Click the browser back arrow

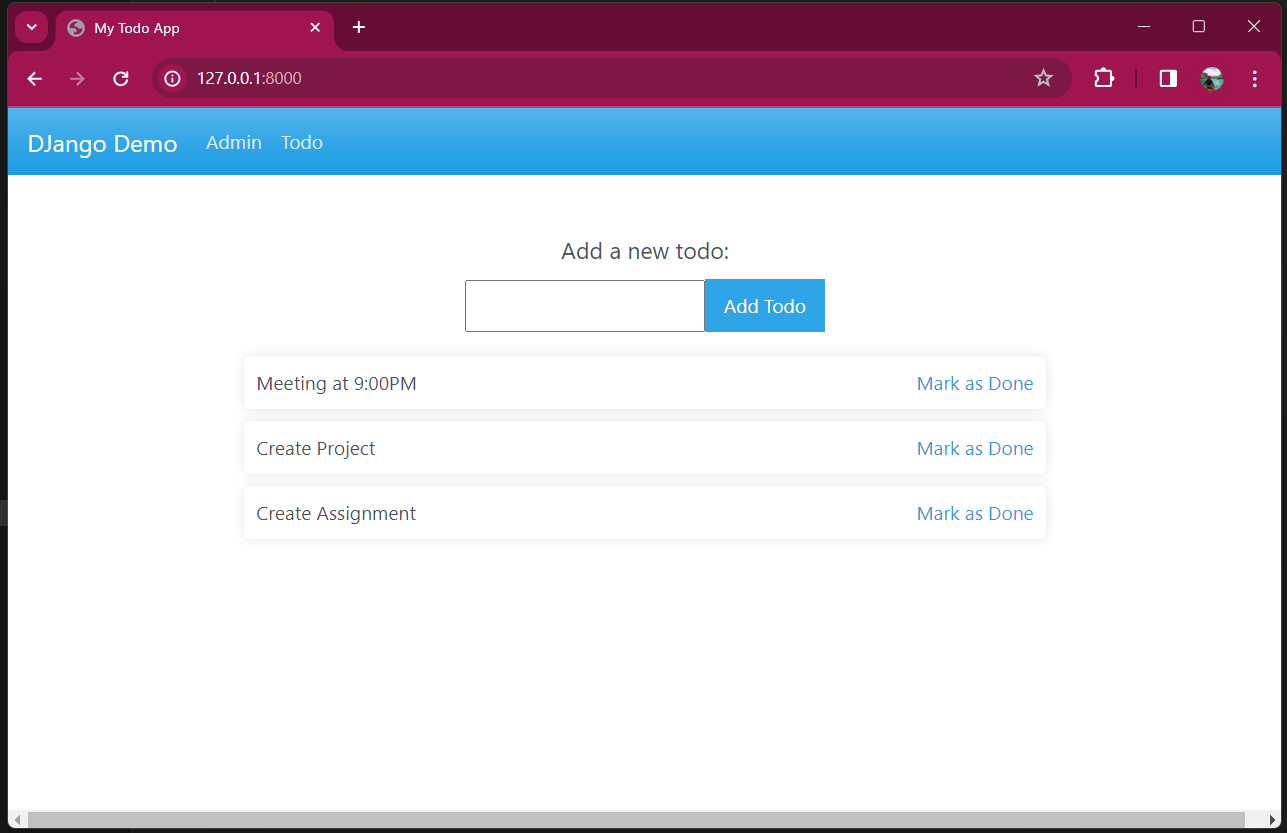pyautogui.click(x=35, y=78)
